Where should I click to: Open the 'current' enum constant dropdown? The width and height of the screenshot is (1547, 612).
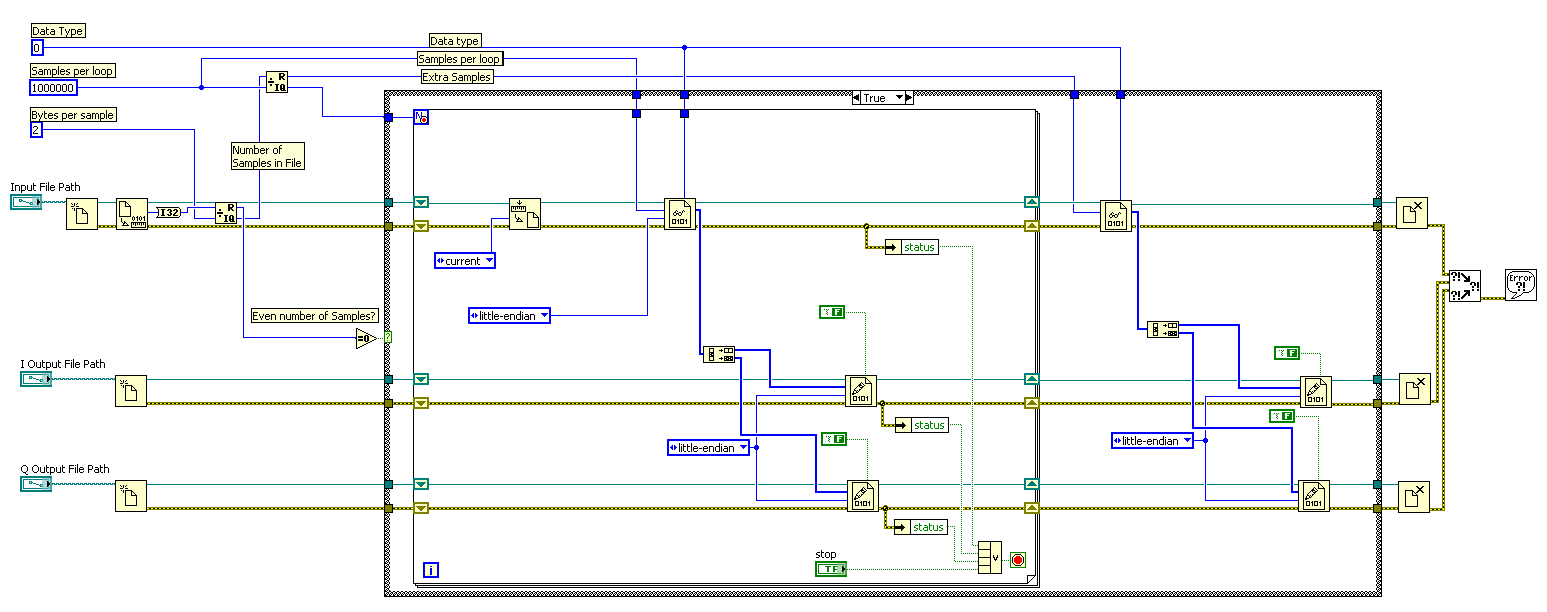coord(465,261)
